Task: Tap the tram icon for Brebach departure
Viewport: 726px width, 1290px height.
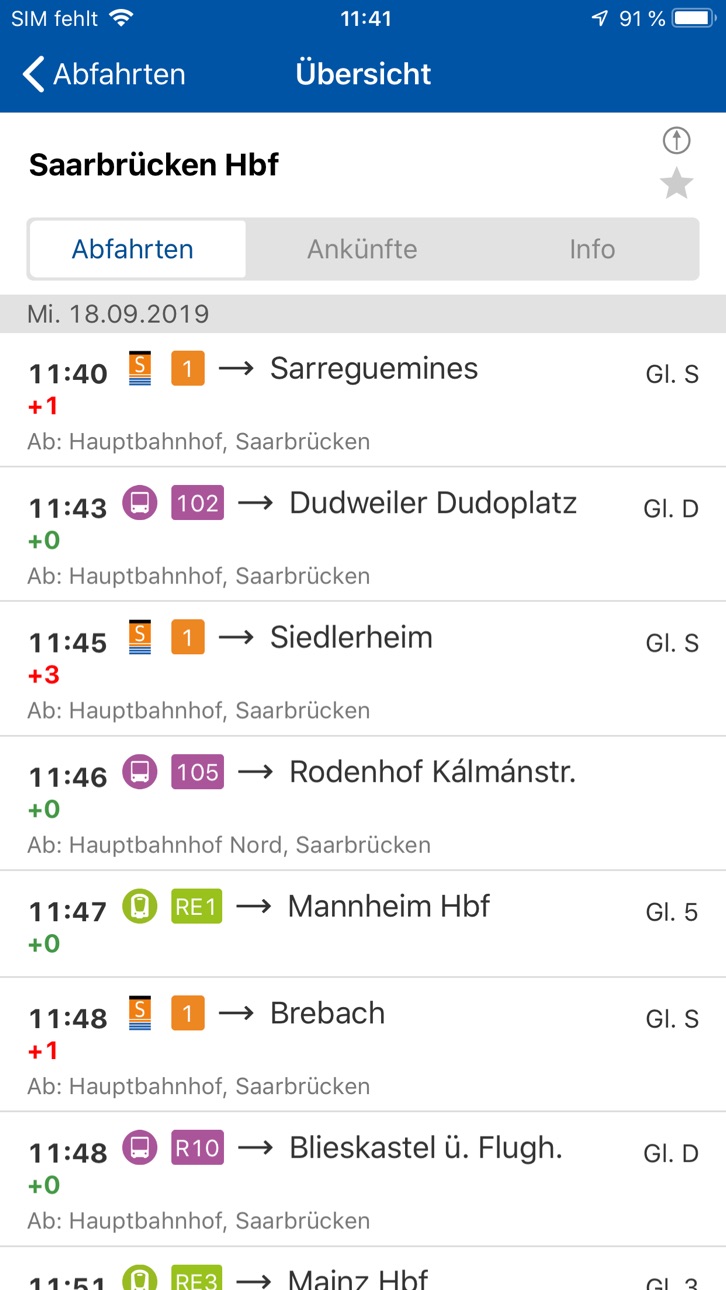Action: tap(141, 1013)
